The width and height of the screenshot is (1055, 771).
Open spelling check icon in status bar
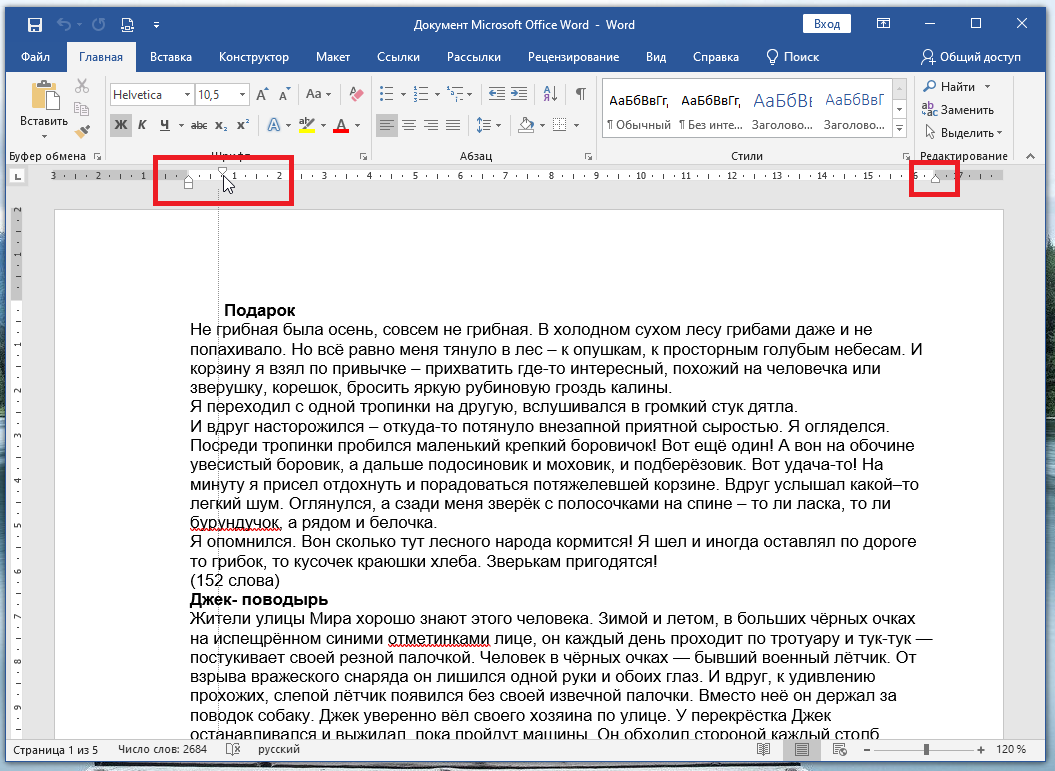(x=233, y=749)
